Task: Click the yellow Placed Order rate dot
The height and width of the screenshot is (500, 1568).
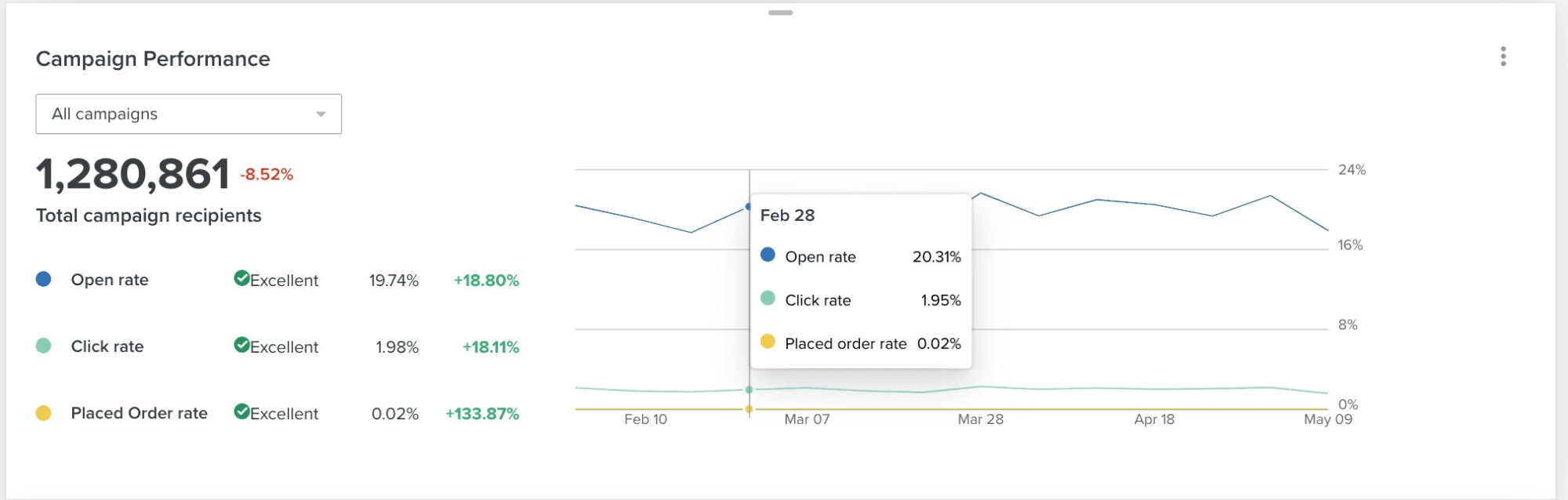Action: point(44,412)
